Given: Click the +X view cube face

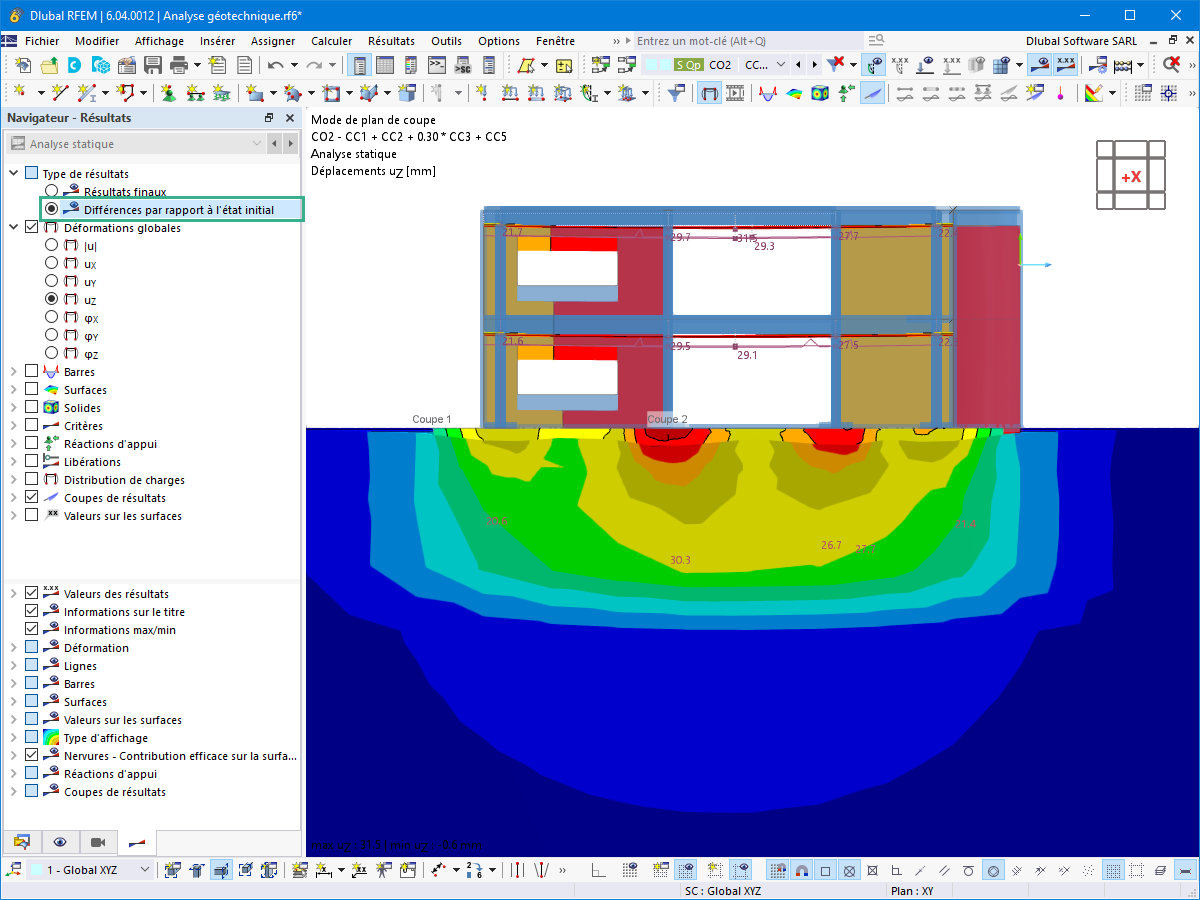Looking at the screenshot, I should [1131, 177].
